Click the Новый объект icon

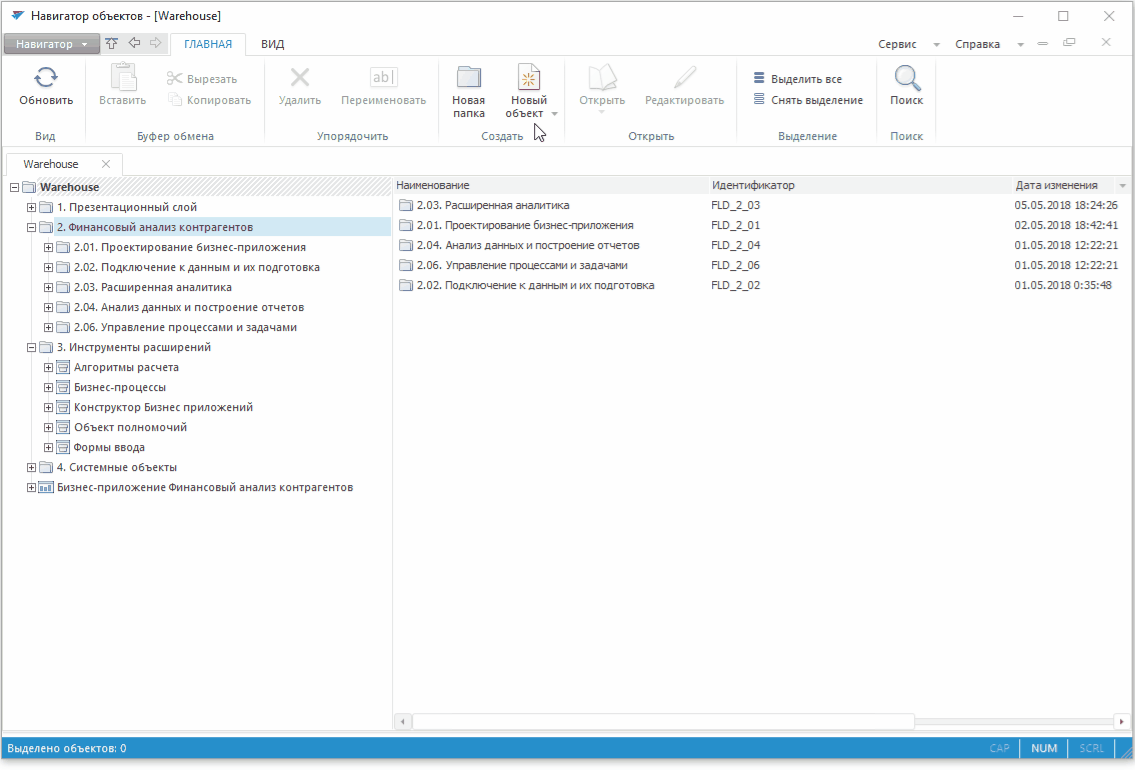click(528, 77)
